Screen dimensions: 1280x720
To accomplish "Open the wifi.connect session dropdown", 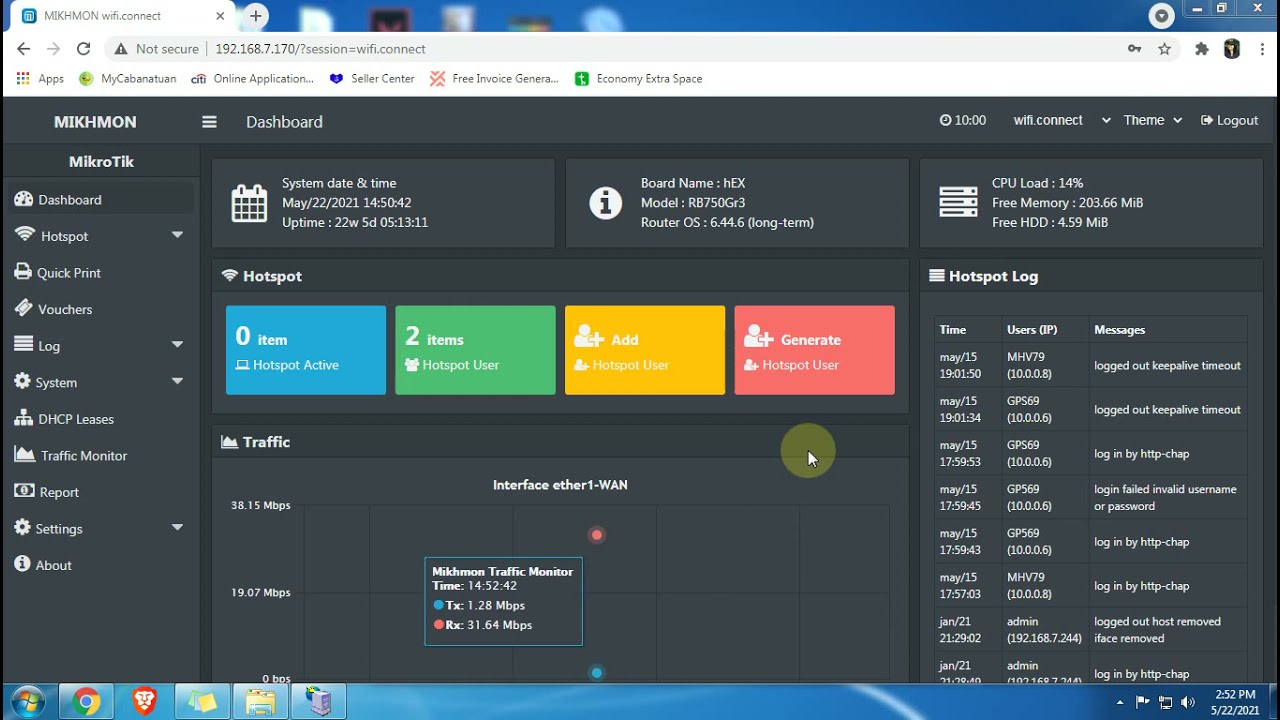I will pyautogui.click(x=1061, y=120).
